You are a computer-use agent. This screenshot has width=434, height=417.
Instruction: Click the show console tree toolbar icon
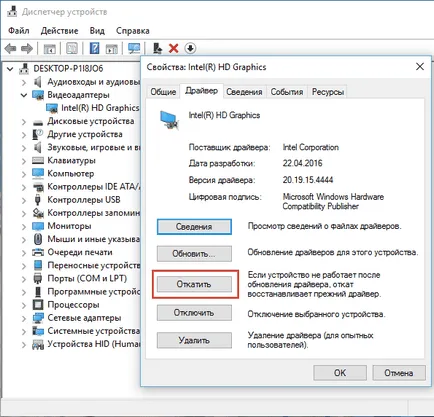50,49
